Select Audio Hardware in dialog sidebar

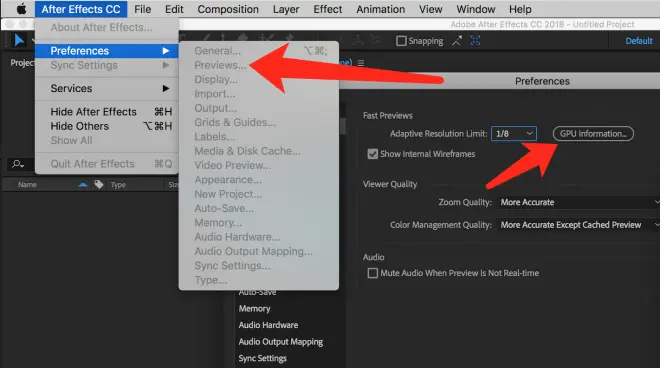[268, 325]
